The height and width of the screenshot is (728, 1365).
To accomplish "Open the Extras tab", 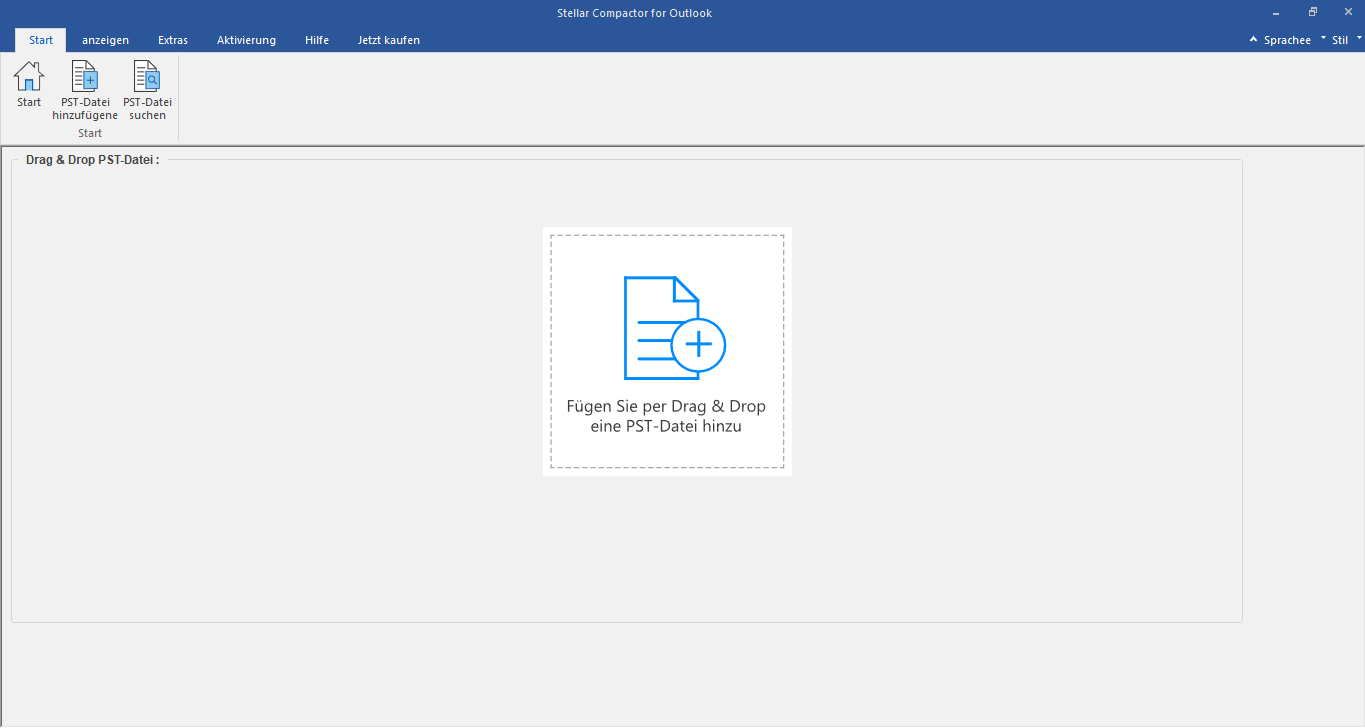I will coord(172,40).
